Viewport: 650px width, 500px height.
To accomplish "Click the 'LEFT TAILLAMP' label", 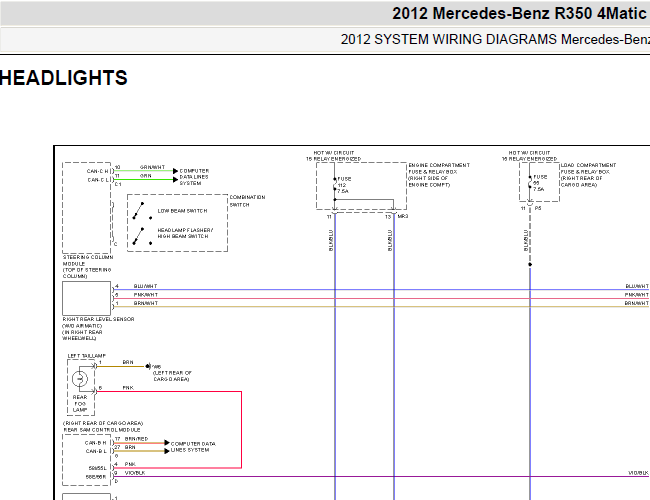I will (87, 356).
